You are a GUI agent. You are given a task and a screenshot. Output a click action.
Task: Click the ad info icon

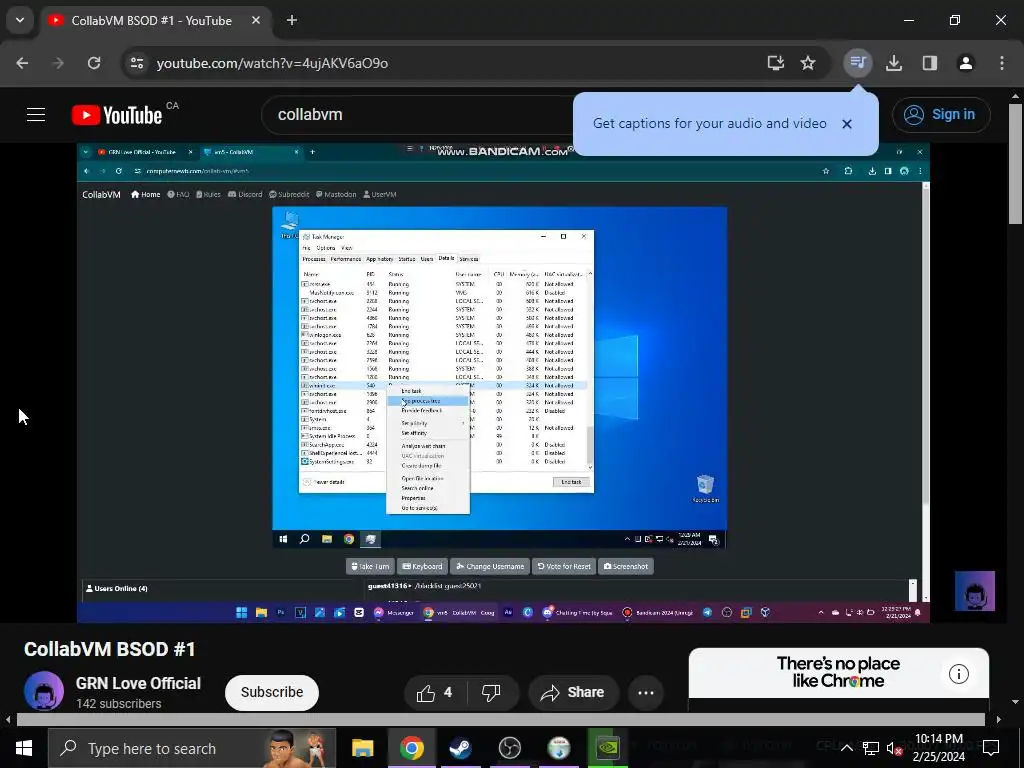click(959, 674)
